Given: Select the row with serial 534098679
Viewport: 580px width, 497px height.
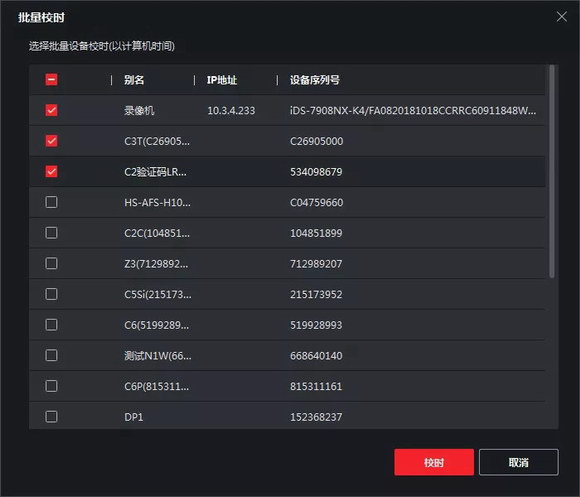Looking at the screenshot, I should 287,172.
